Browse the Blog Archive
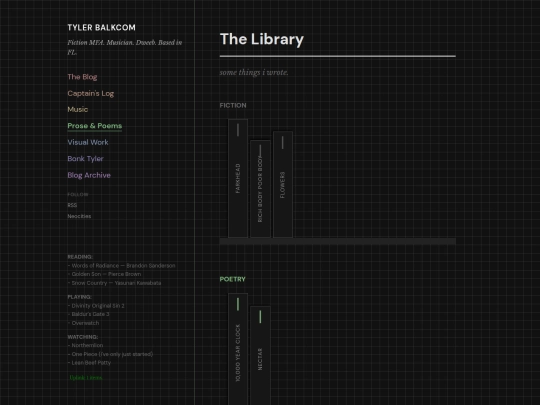 pyautogui.click(x=89, y=175)
